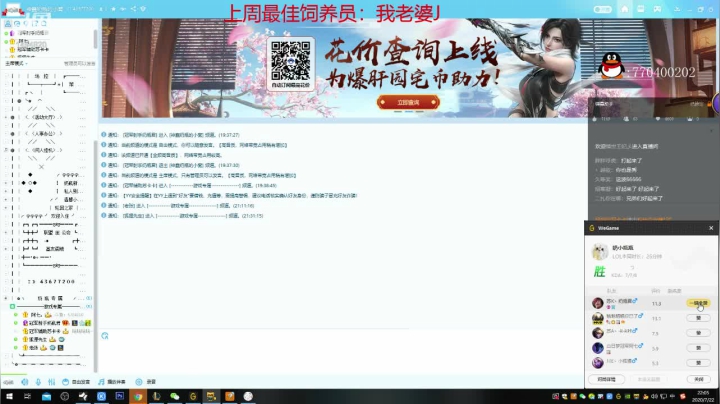Click the volume icon in system tray
The width and height of the screenshot is (720, 404).
pyautogui.click(x=654, y=396)
